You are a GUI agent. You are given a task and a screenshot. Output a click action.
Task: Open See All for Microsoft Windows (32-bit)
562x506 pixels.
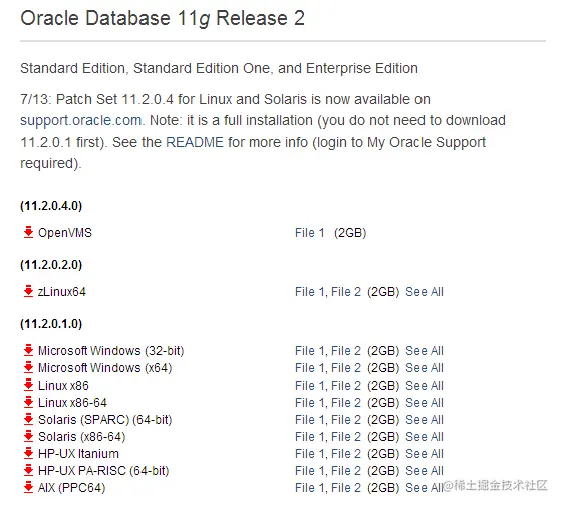coord(424,350)
